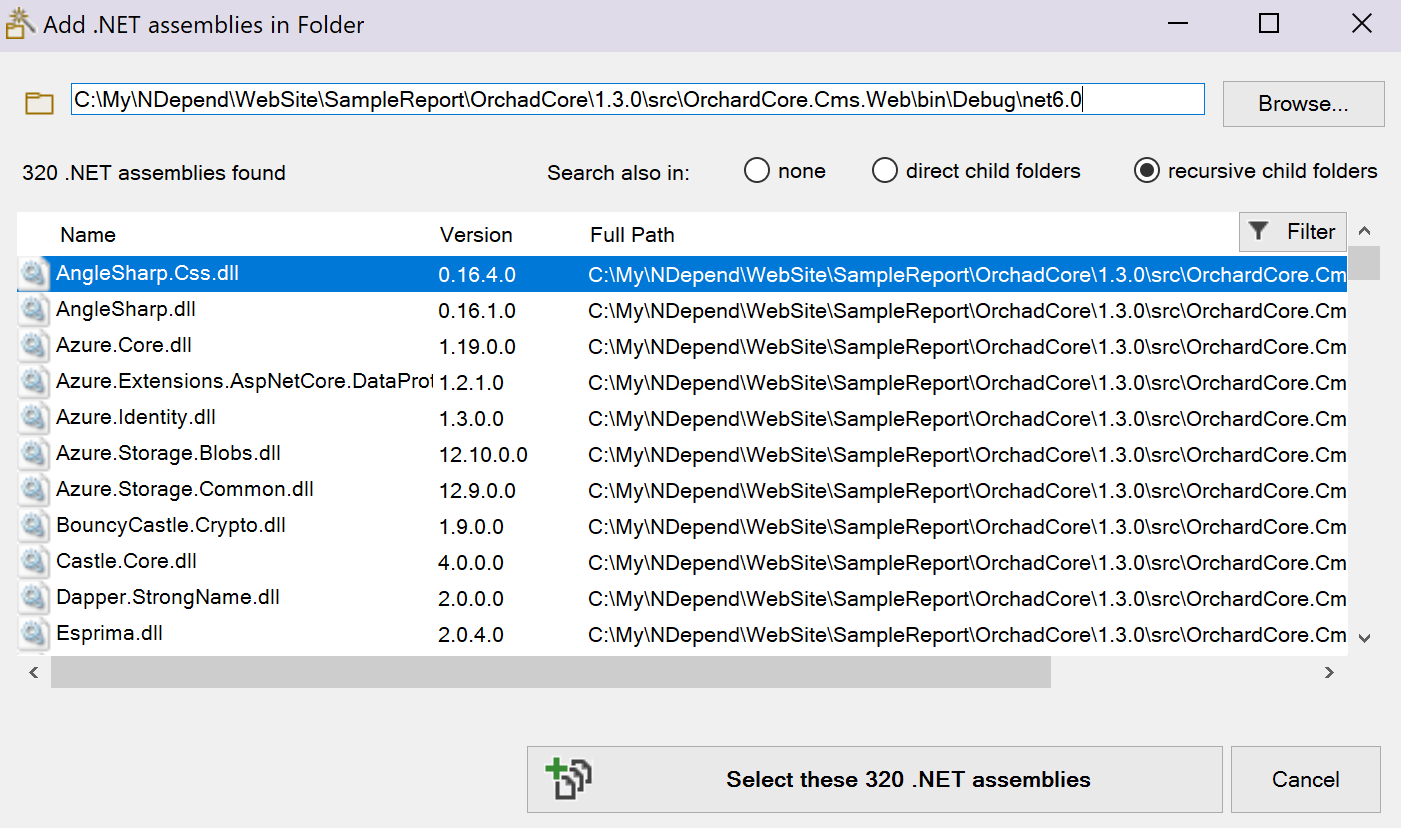Select the Azure.Storage.Blobs.dll row name
This screenshot has width=1401, height=828.
[168, 453]
